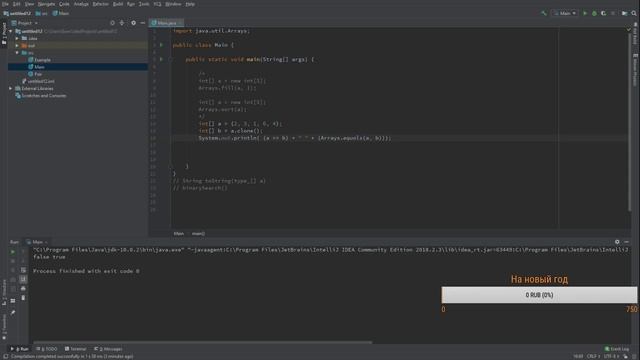Viewport: 640px width, 360px height.
Task: Toggle the Structure tool window side tab
Action: [x=4, y=292]
